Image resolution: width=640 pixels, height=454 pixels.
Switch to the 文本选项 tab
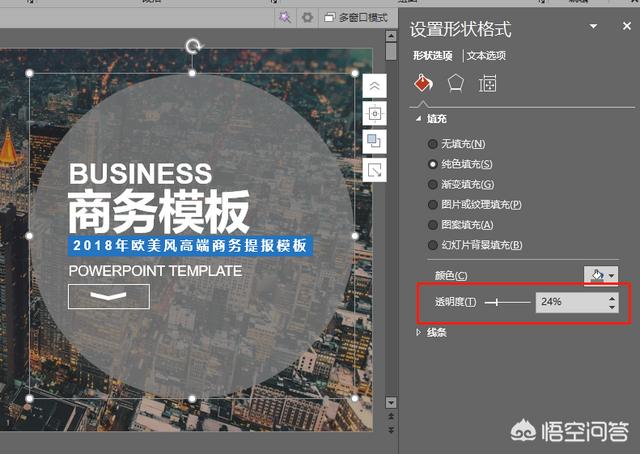point(486,56)
